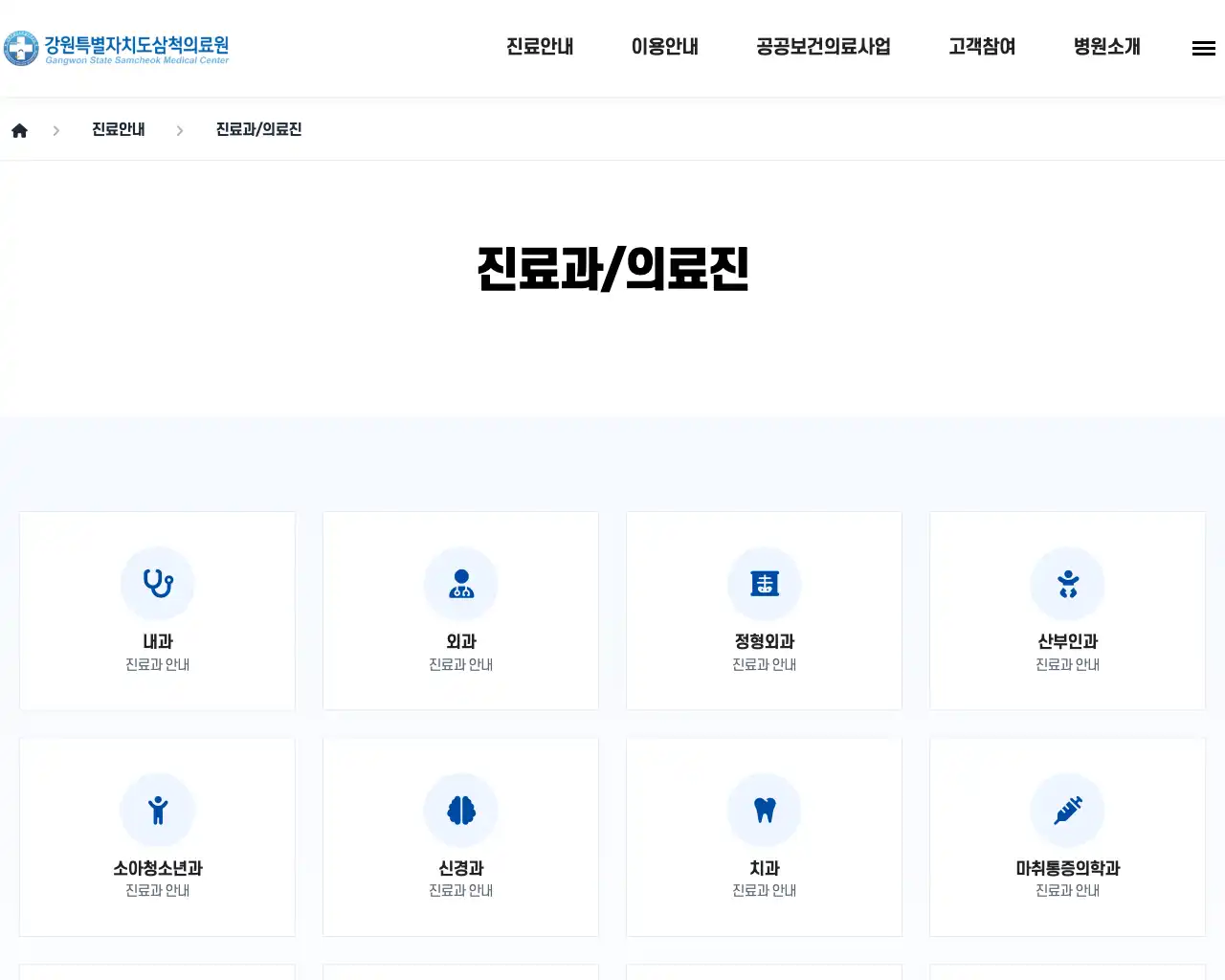Click the 강원특별자치도삼척의료원 logo
This screenshot has height=980, width=1225.
pos(116,48)
